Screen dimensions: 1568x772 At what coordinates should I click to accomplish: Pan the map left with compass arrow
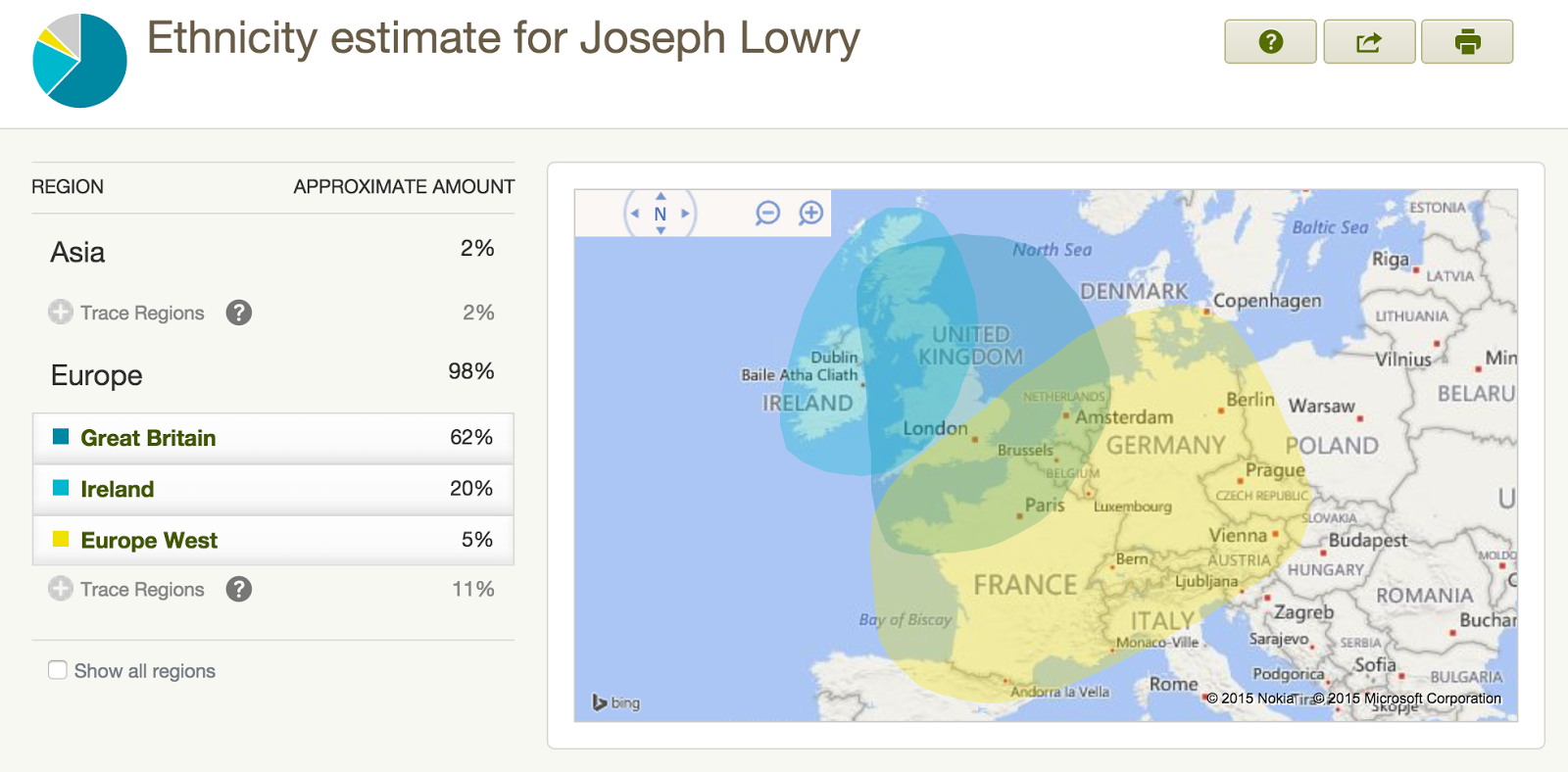(x=635, y=214)
